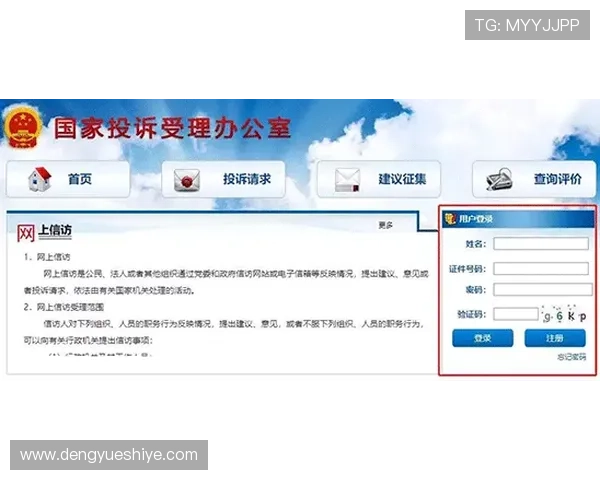The height and width of the screenshot is (480, 600).
Task: Open the 建议征集 menu item
Action: pos(379,179)
